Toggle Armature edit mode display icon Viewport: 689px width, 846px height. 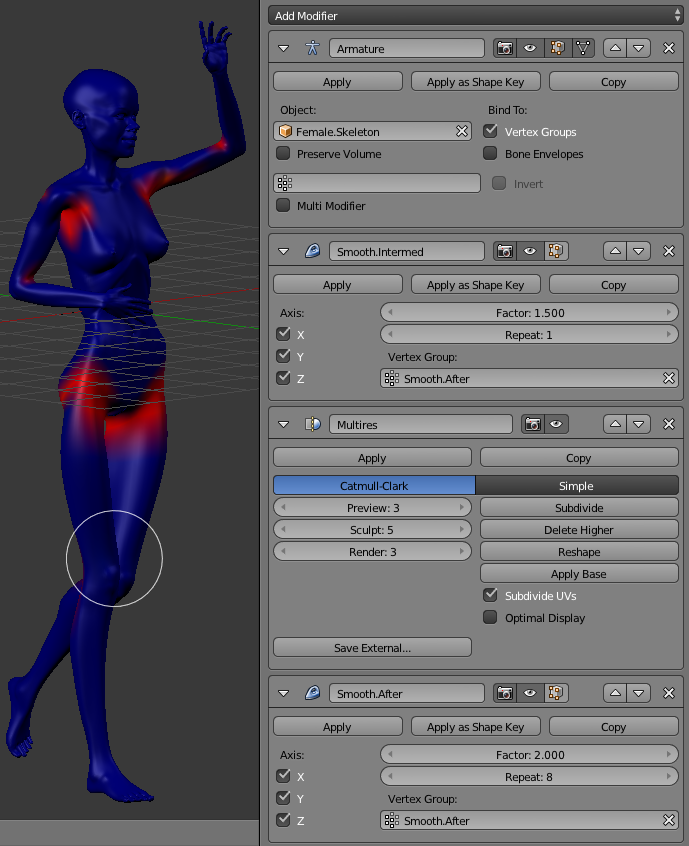click(557, 48)
